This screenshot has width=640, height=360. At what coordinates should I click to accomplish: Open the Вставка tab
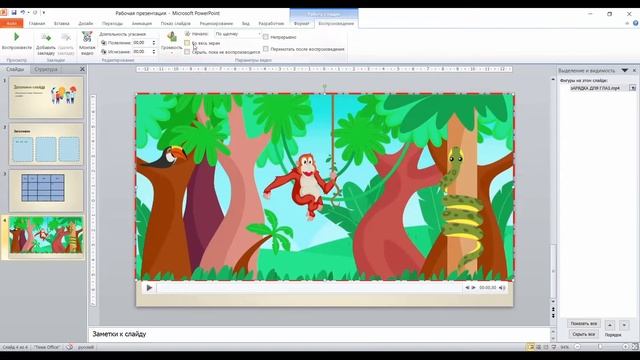62,23
